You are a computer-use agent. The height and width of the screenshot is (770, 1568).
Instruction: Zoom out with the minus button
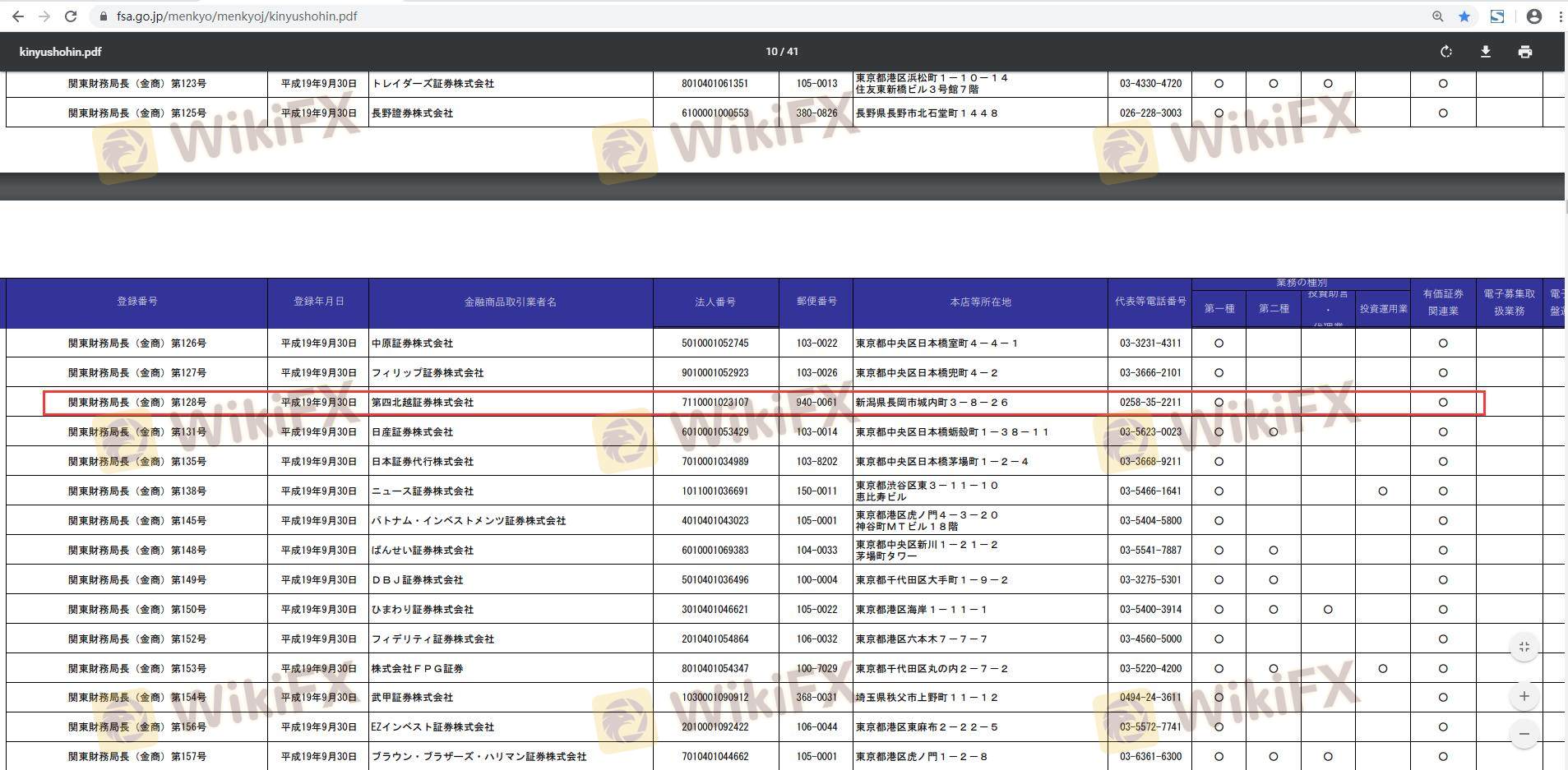(1524, 734)
